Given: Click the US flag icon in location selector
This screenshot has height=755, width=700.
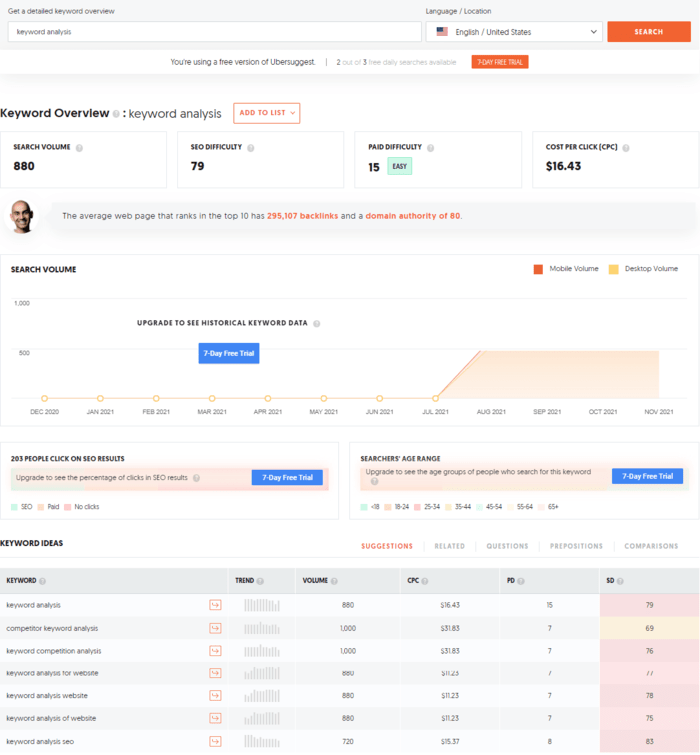Looking at the screenshot, I should coord(442,31).
